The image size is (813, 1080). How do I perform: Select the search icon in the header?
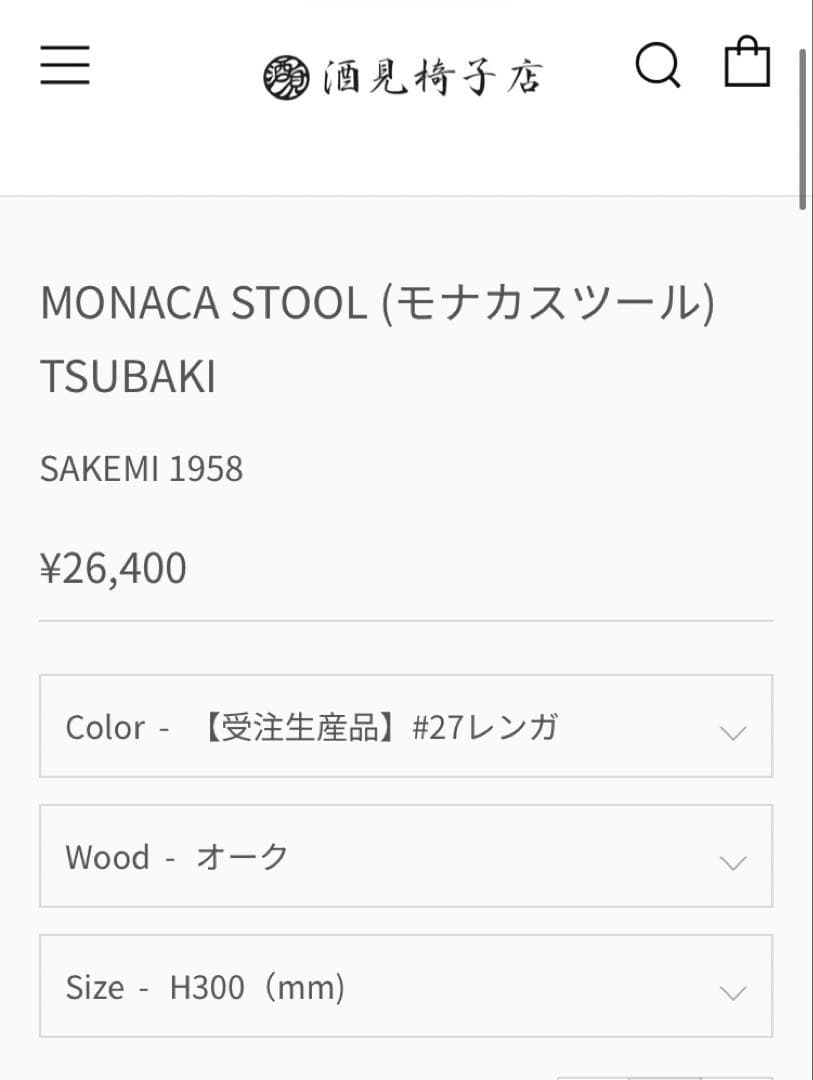pos(657,65)
